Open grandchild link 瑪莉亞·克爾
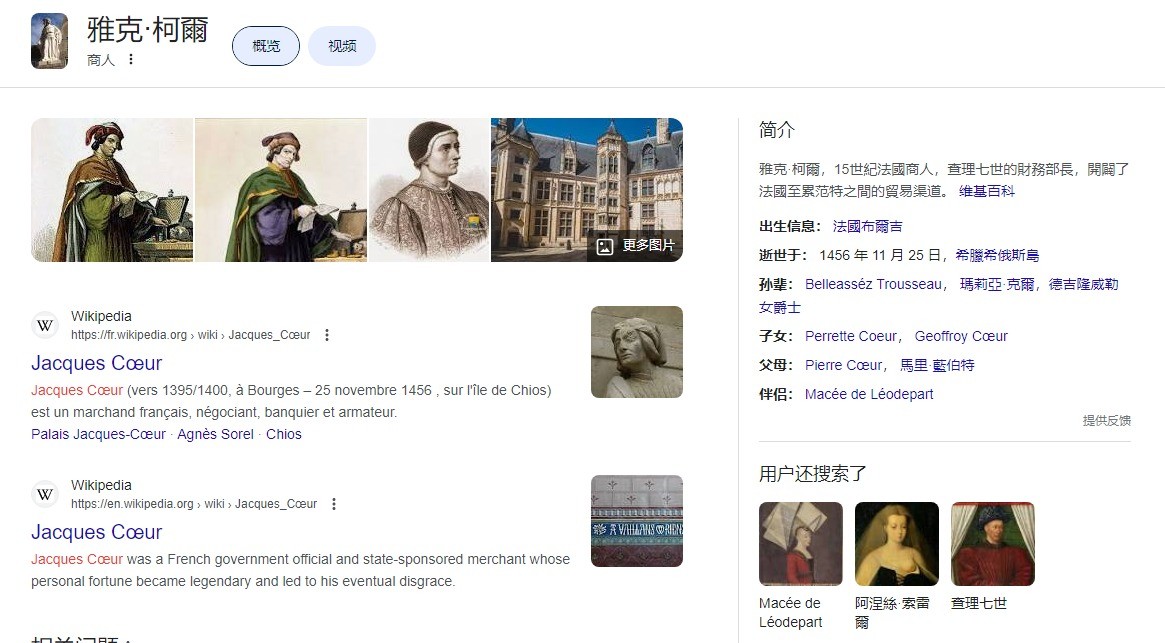The height and width of the screenshot is (643, 1165). coord(997,285)
